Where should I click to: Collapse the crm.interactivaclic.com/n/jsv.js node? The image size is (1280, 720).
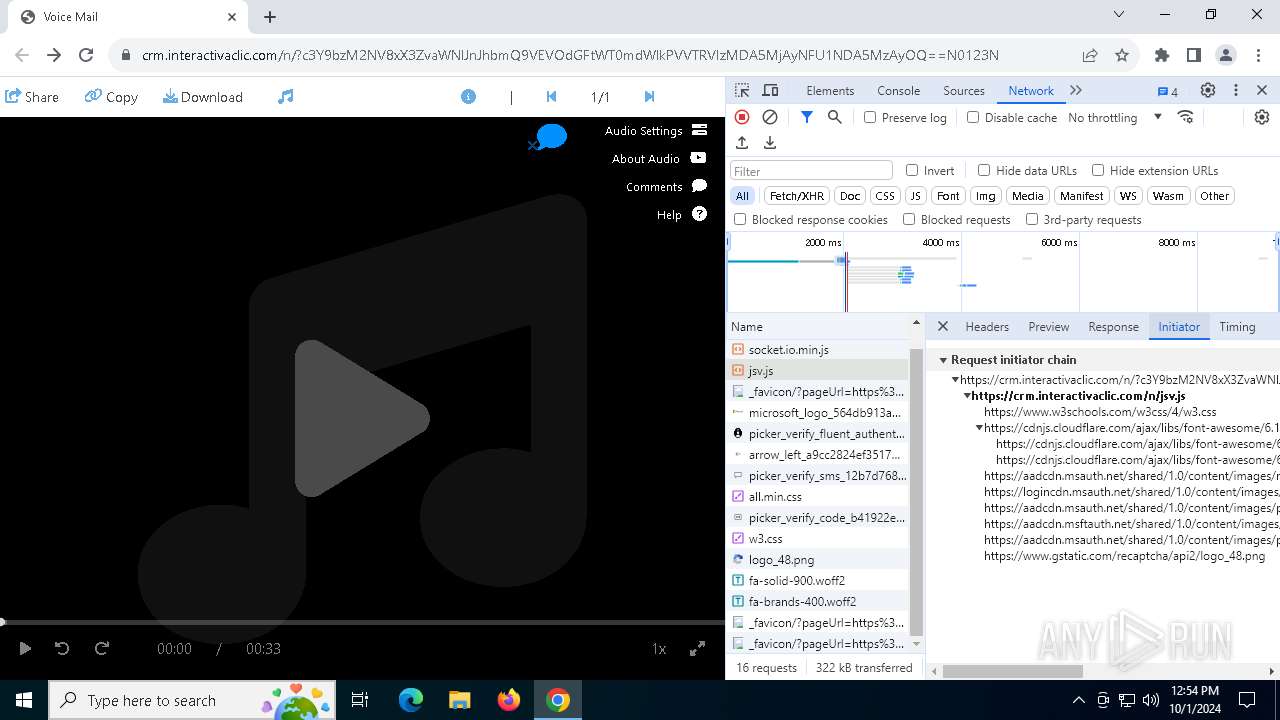pyautogui.click(x=967, y=396)
